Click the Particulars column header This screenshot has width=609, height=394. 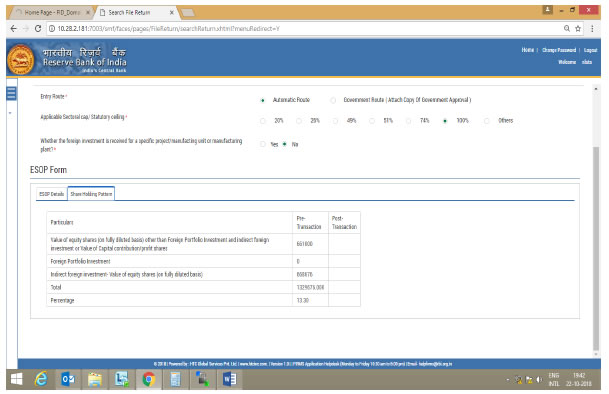click(62, 222)
